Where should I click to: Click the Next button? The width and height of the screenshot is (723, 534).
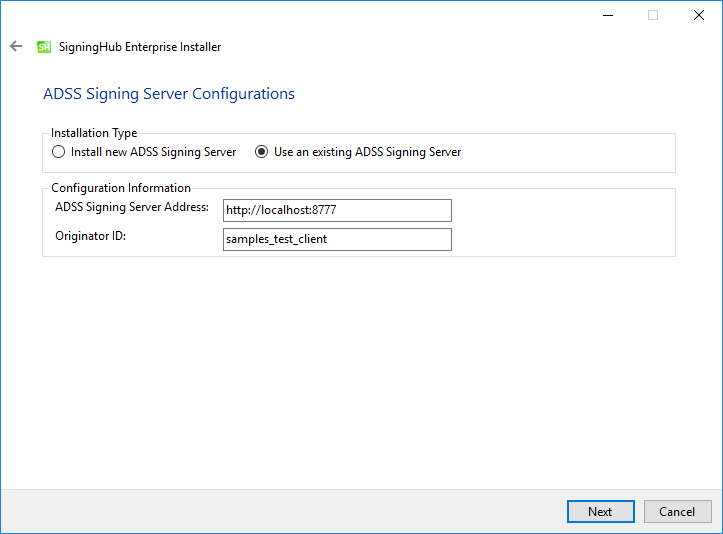pyautogui.click(x=600, y=511)
